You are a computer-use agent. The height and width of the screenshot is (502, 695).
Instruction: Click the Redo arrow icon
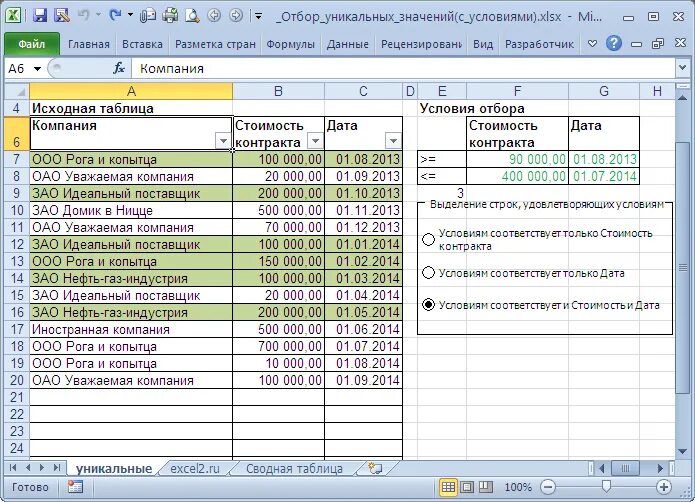pyautogui.click(x=115, y=15)
